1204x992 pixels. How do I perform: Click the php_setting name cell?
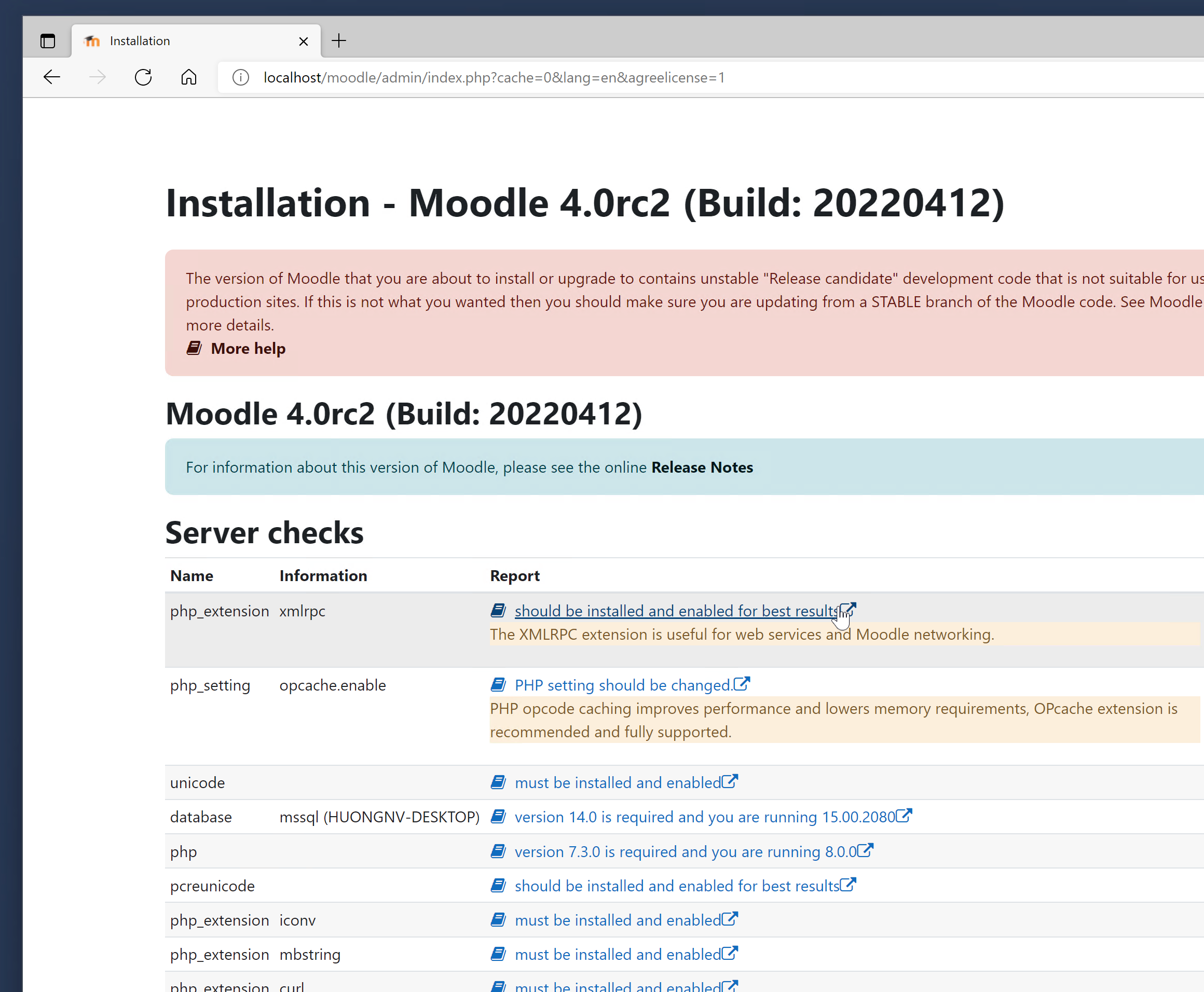[210, 685]
